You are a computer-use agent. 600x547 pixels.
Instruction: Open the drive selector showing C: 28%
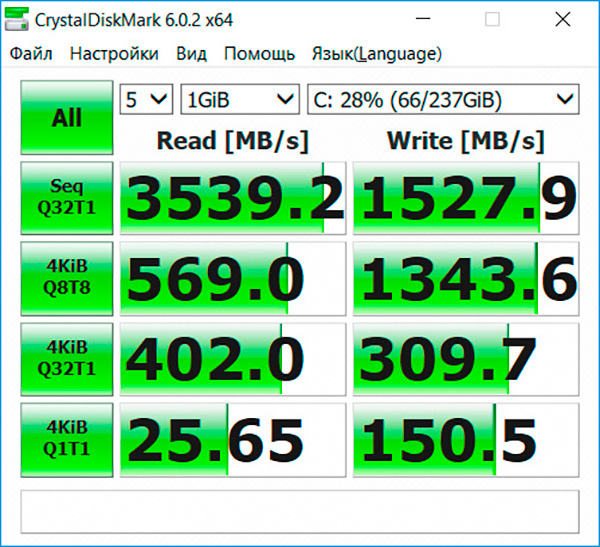coord(443,99)
